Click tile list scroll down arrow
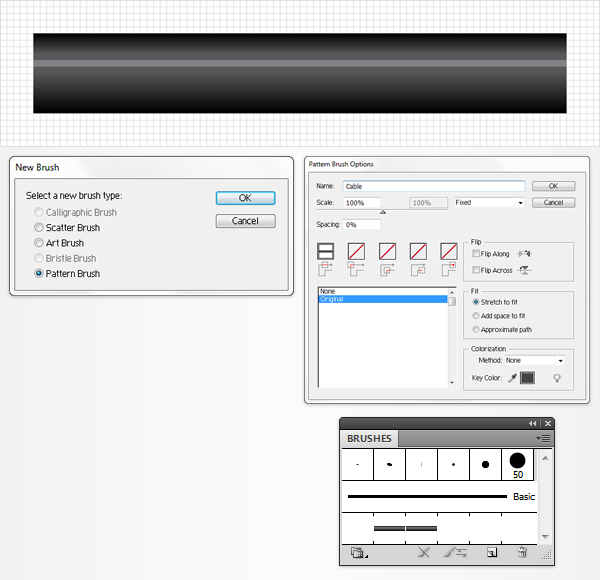The width and height of the screenshot is (600, 580). (452, 383)
